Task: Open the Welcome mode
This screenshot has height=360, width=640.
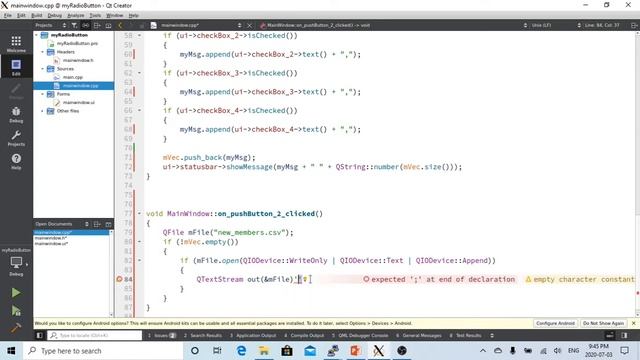Action: [16, 44]
